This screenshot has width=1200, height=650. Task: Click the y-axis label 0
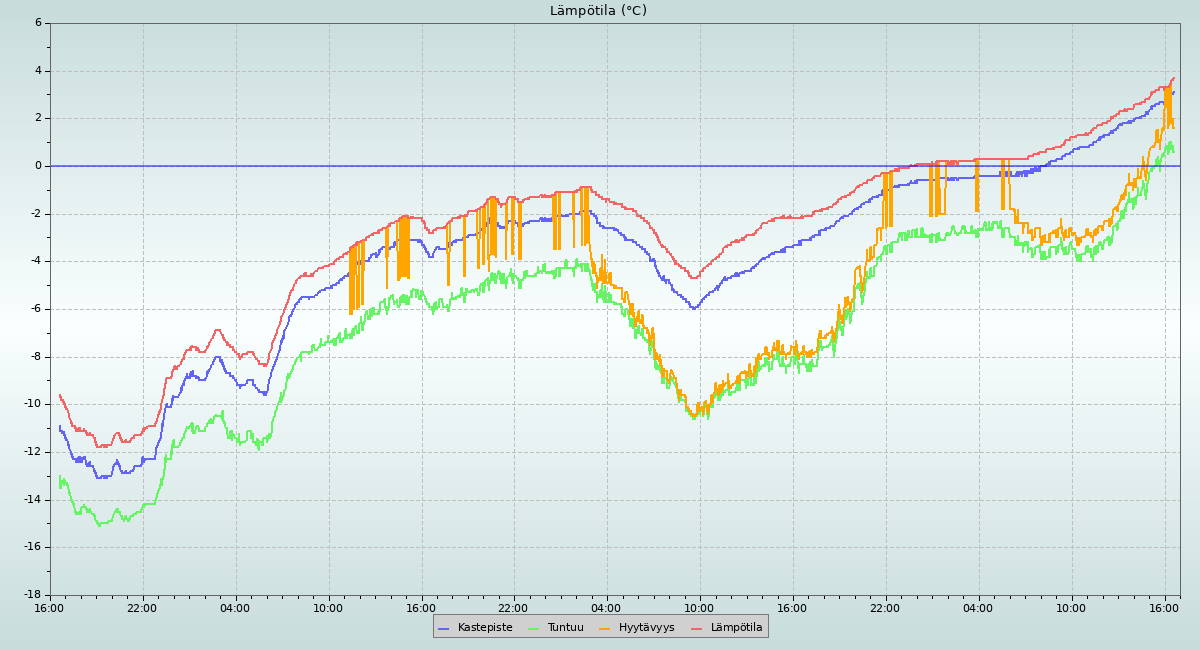38,166
